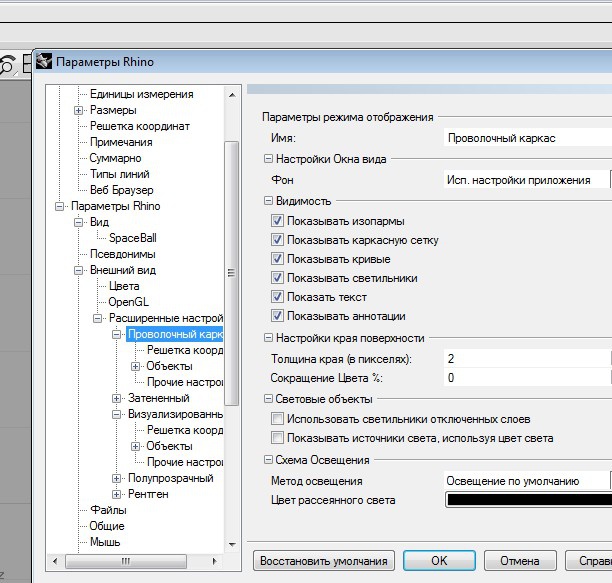This screenshot has height=583, width=612.
Task: Uncheck Показывать кривые option
Action: click(x=277, y=259)
